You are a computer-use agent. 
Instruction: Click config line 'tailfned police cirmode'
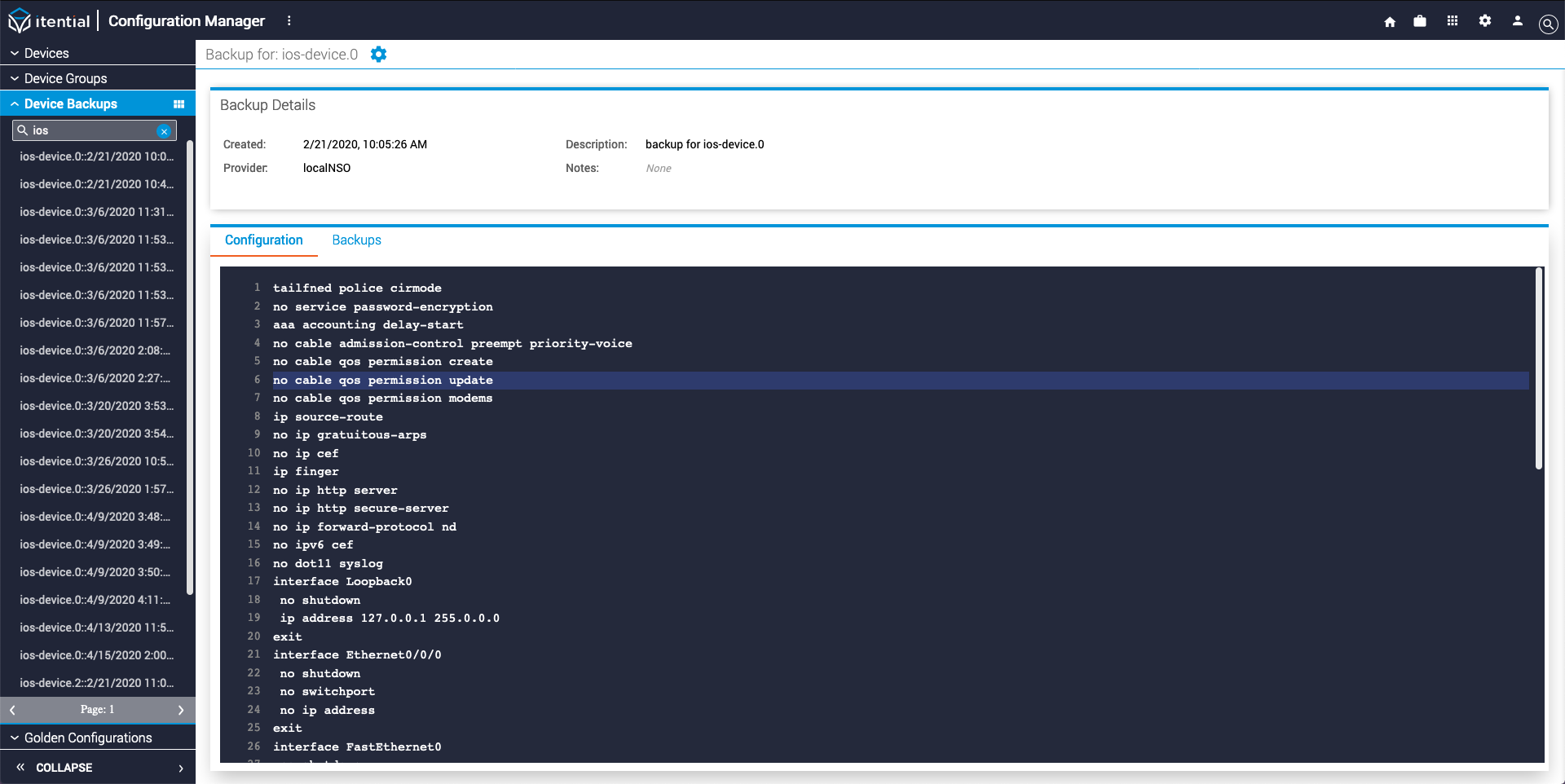click(357, 288)
